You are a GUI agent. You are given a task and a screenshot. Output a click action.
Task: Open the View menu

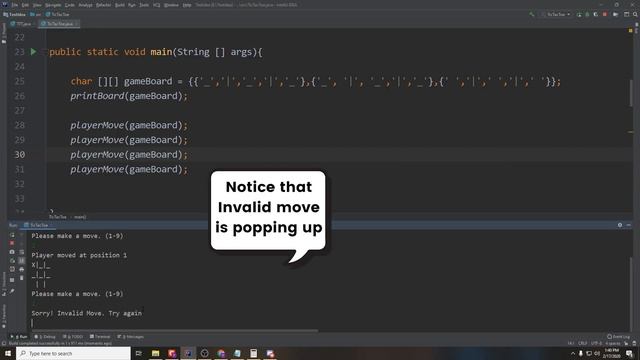pos(37,5)
